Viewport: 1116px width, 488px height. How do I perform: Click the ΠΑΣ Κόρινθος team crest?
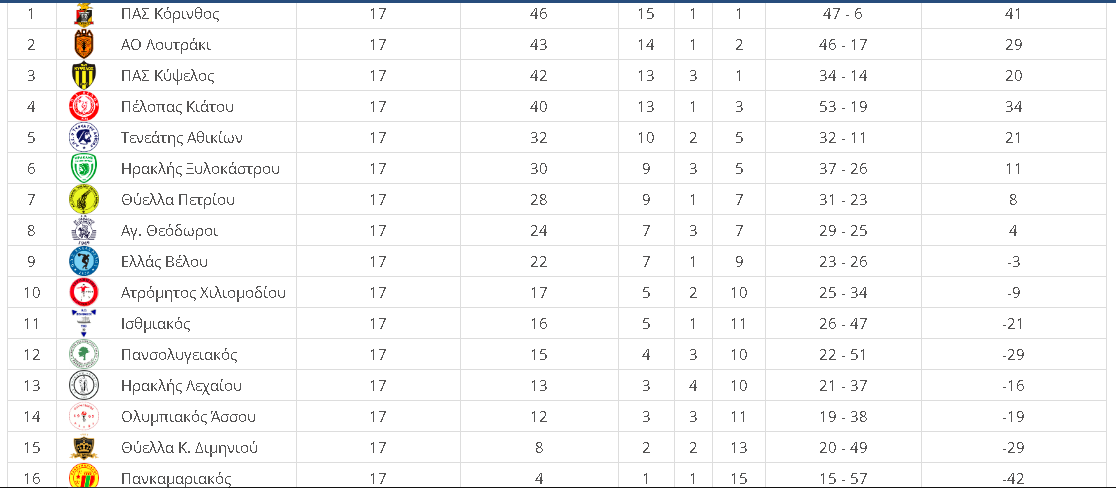(x=84, y=14)
